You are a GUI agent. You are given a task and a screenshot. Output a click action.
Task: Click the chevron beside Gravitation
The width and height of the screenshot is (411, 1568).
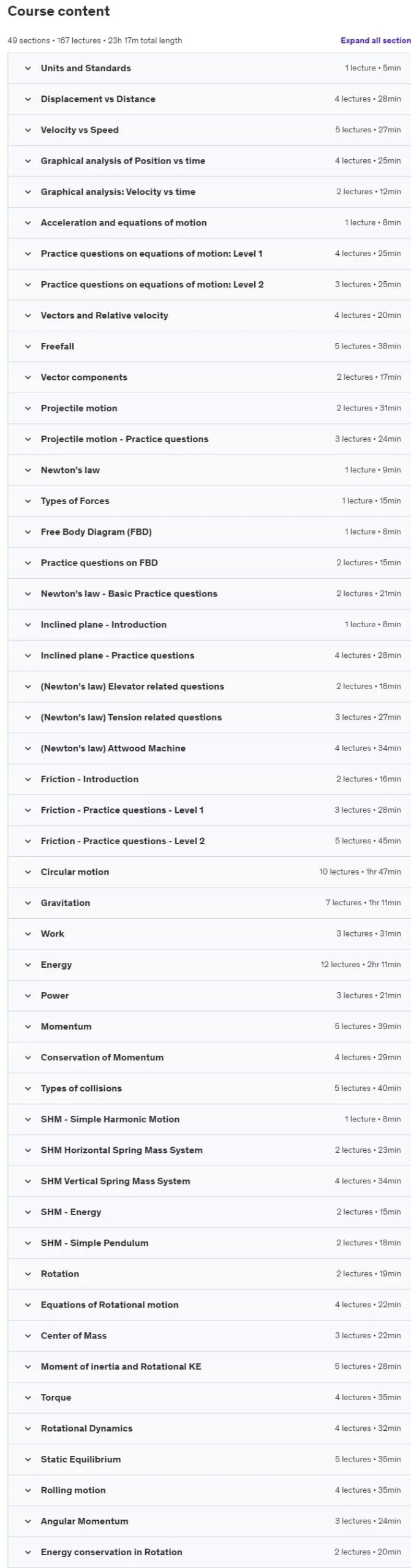(x=28, y=903)
